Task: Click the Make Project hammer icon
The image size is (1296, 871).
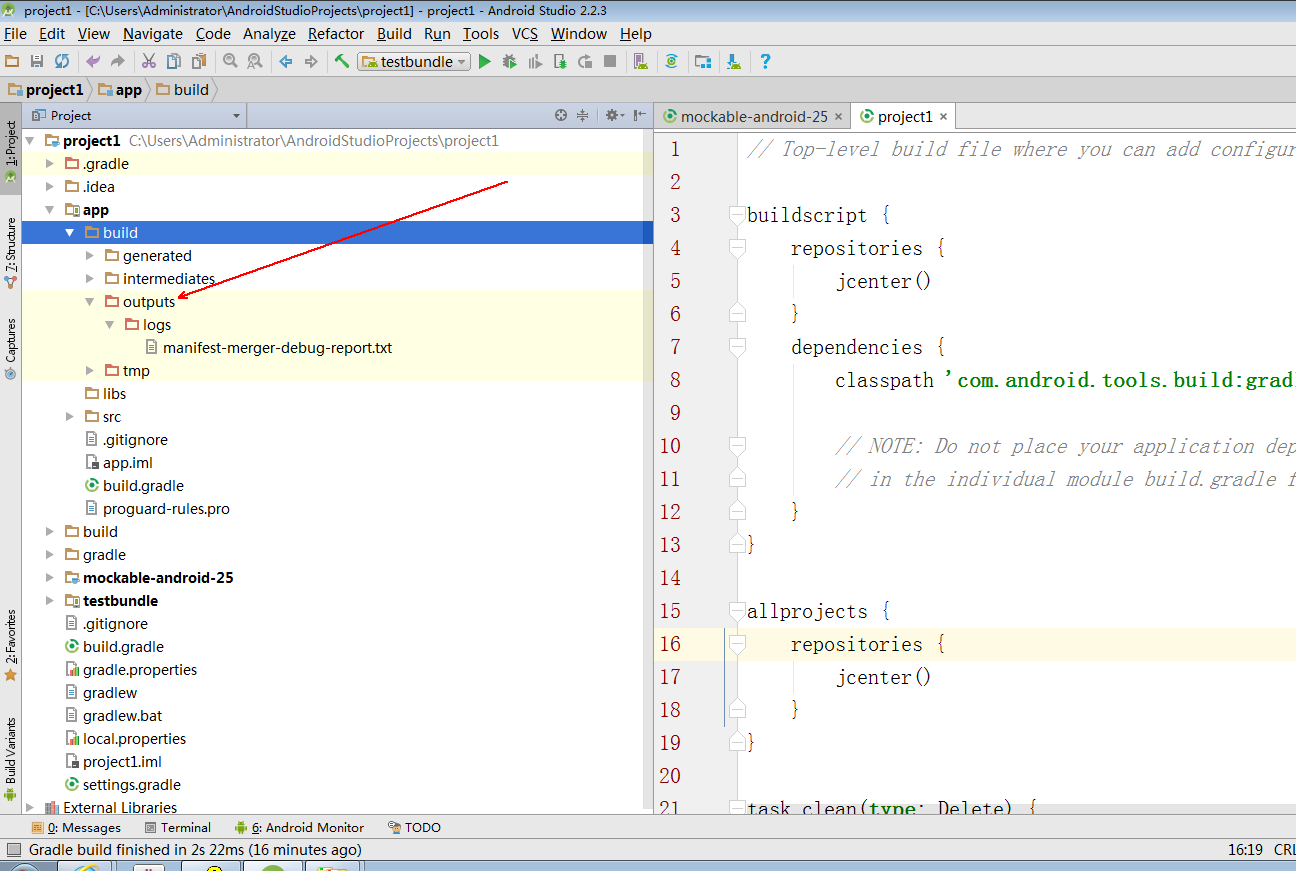Action: (342, 61)
